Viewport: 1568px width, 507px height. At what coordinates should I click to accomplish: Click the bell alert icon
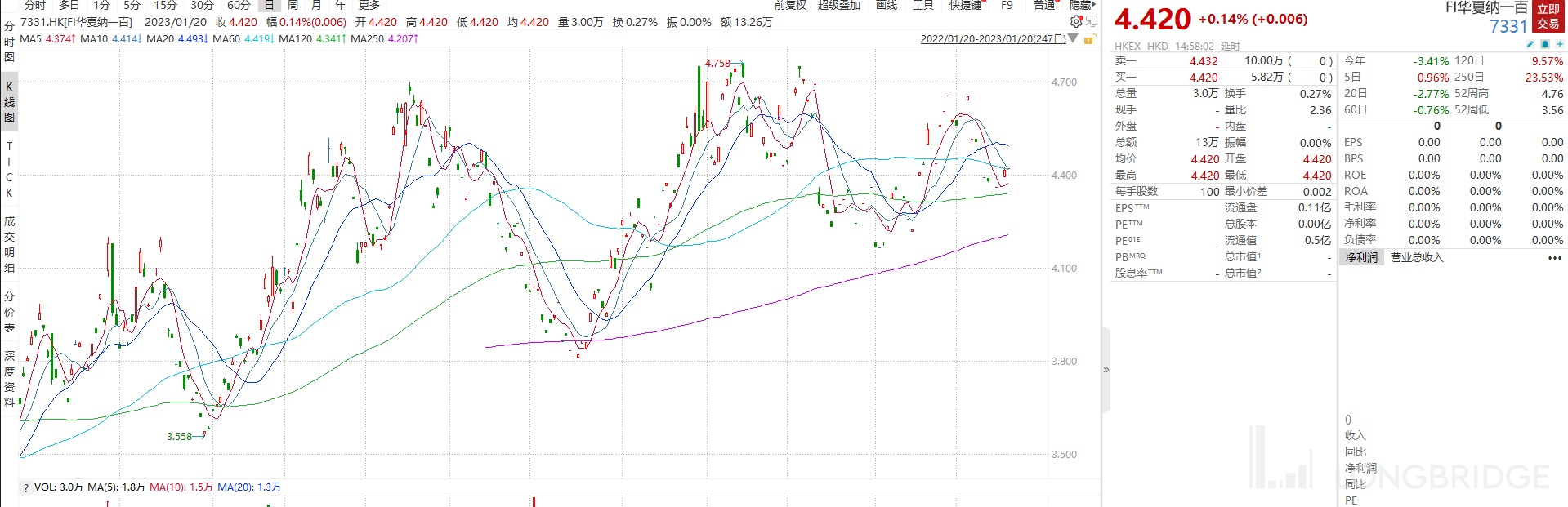tap(1545, 44)
